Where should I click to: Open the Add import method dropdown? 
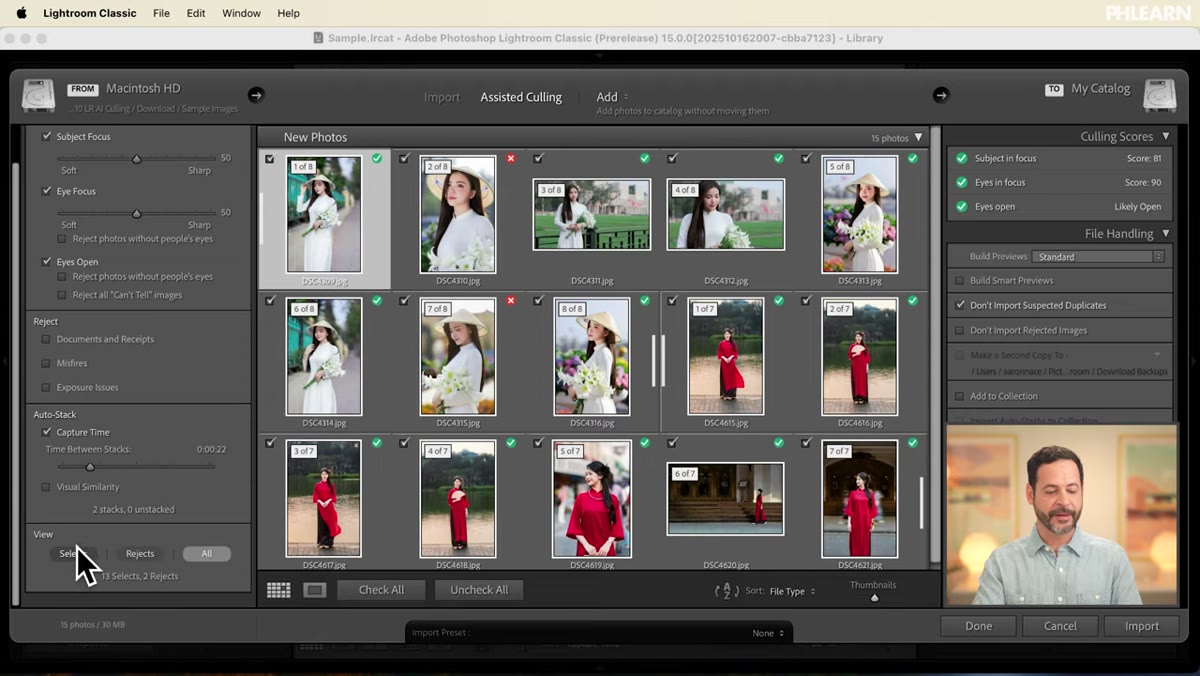pyautogui.click(x=613, y=97)
